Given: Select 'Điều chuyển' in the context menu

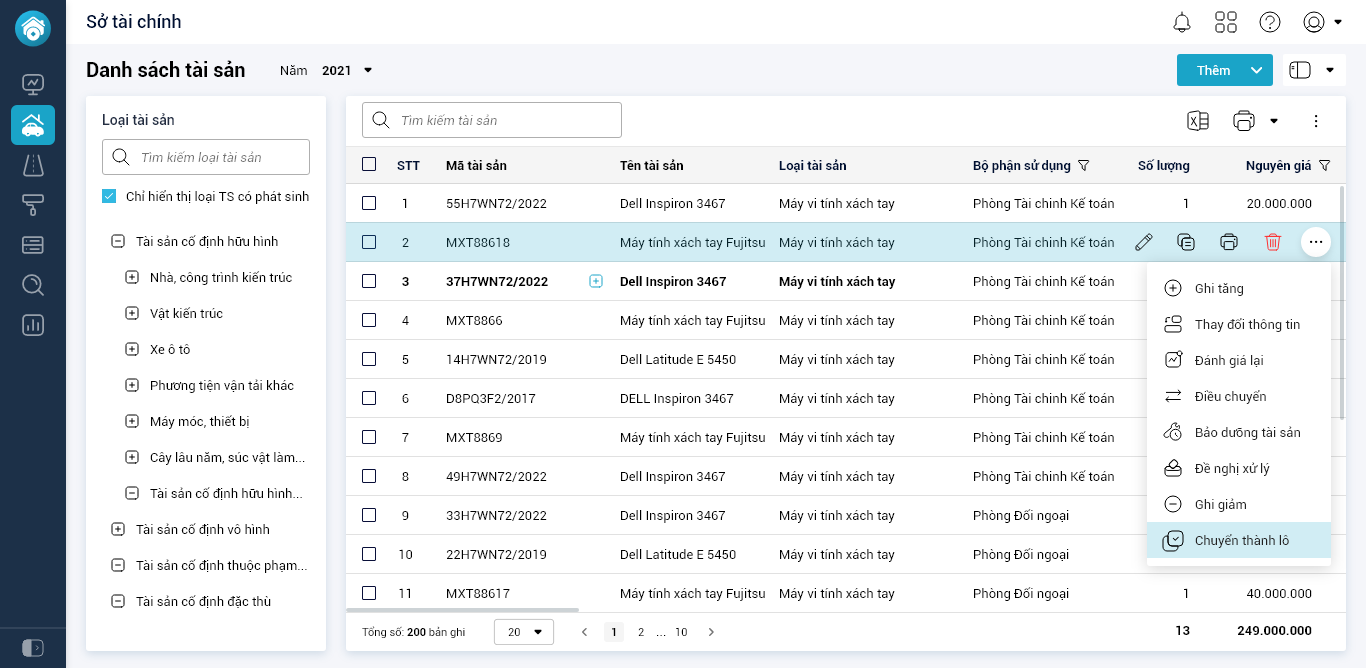Looking at the screenshot, I should click(1229, 396).
